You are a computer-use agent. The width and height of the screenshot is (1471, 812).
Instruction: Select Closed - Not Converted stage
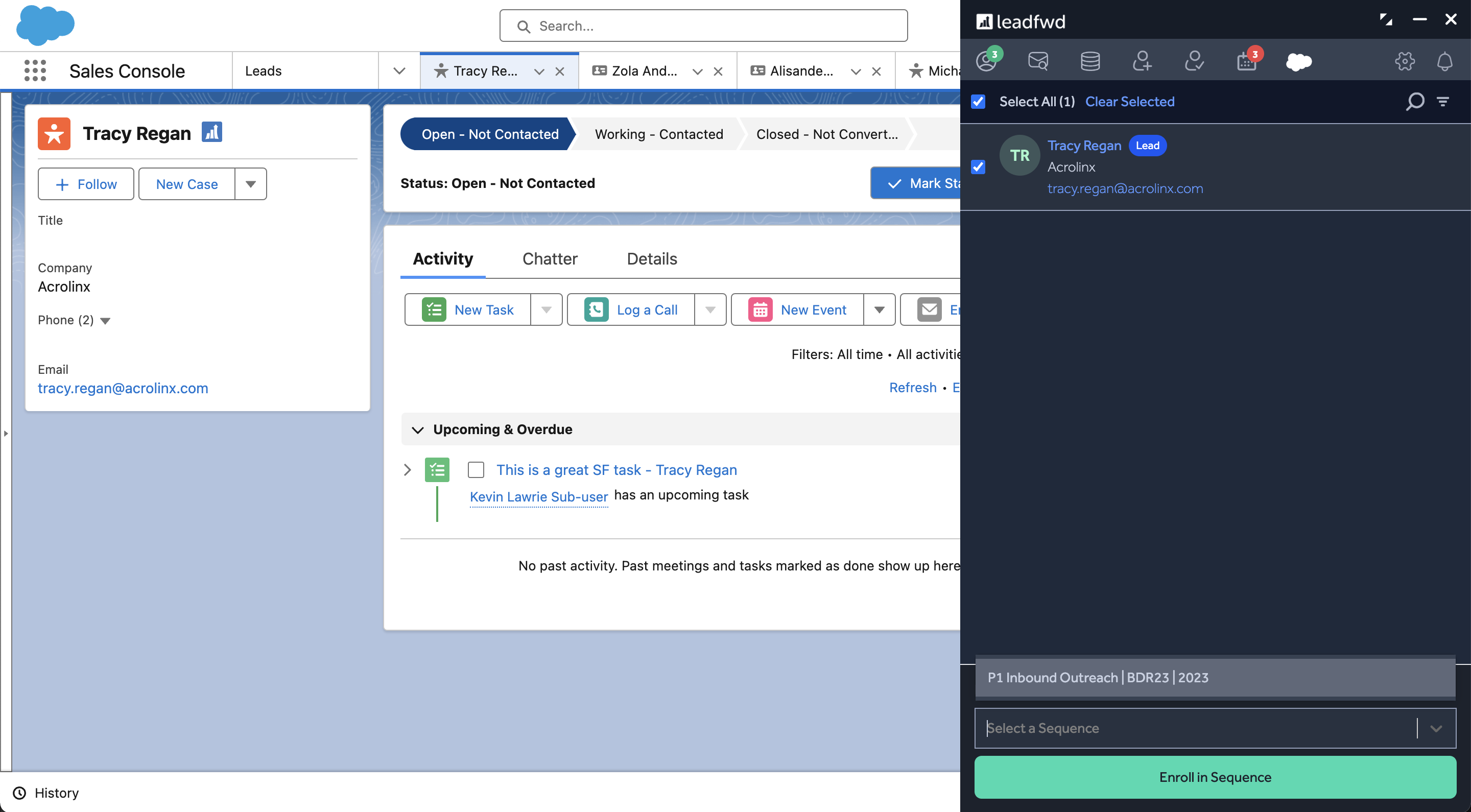[827, 134]
